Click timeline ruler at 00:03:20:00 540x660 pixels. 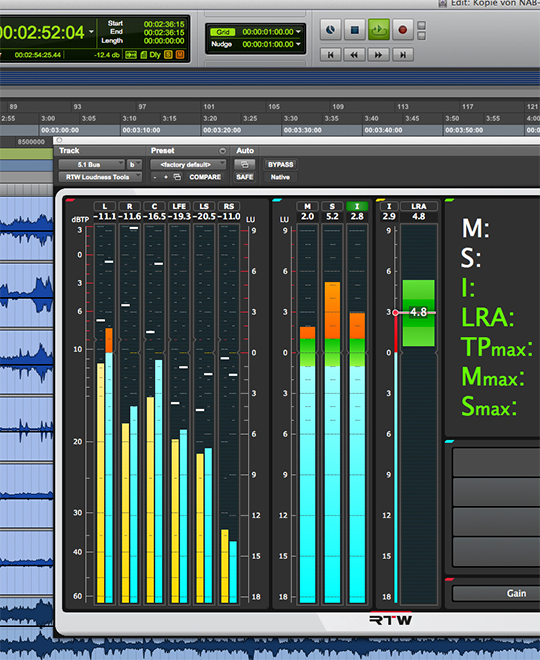point(222,130)
